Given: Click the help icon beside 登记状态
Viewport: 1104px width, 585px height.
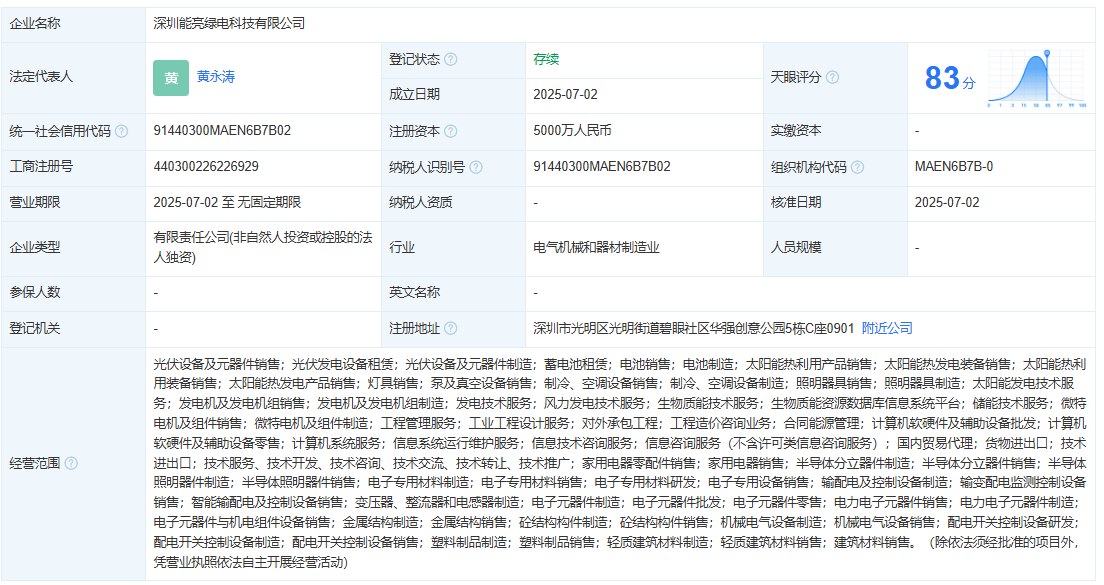Looking at the screenshot, I should 451,59.
